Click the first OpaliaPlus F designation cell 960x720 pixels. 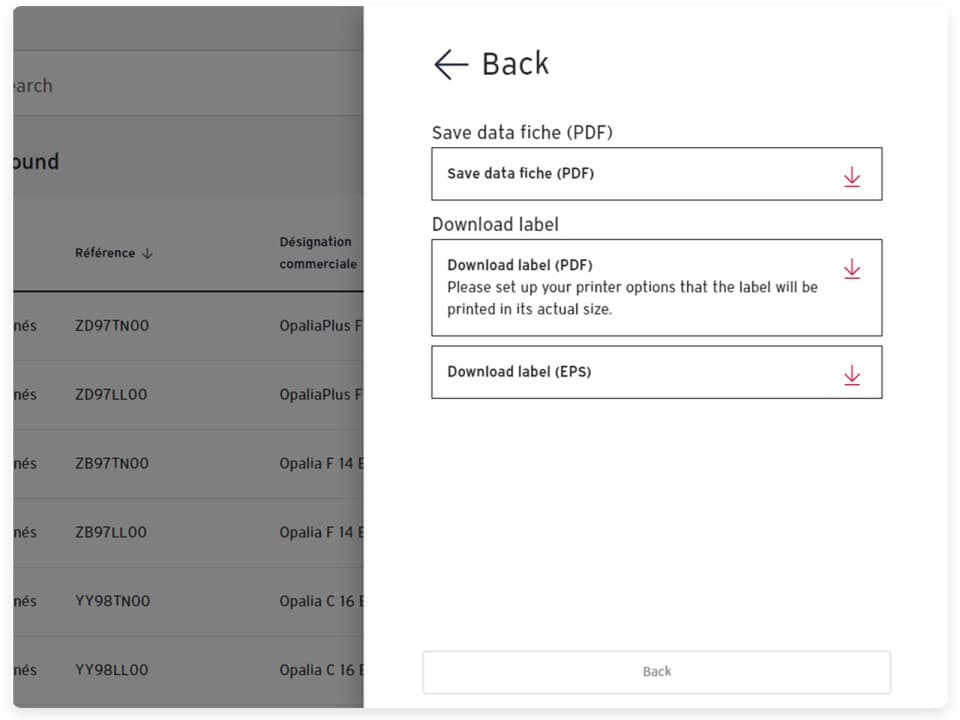320,326
